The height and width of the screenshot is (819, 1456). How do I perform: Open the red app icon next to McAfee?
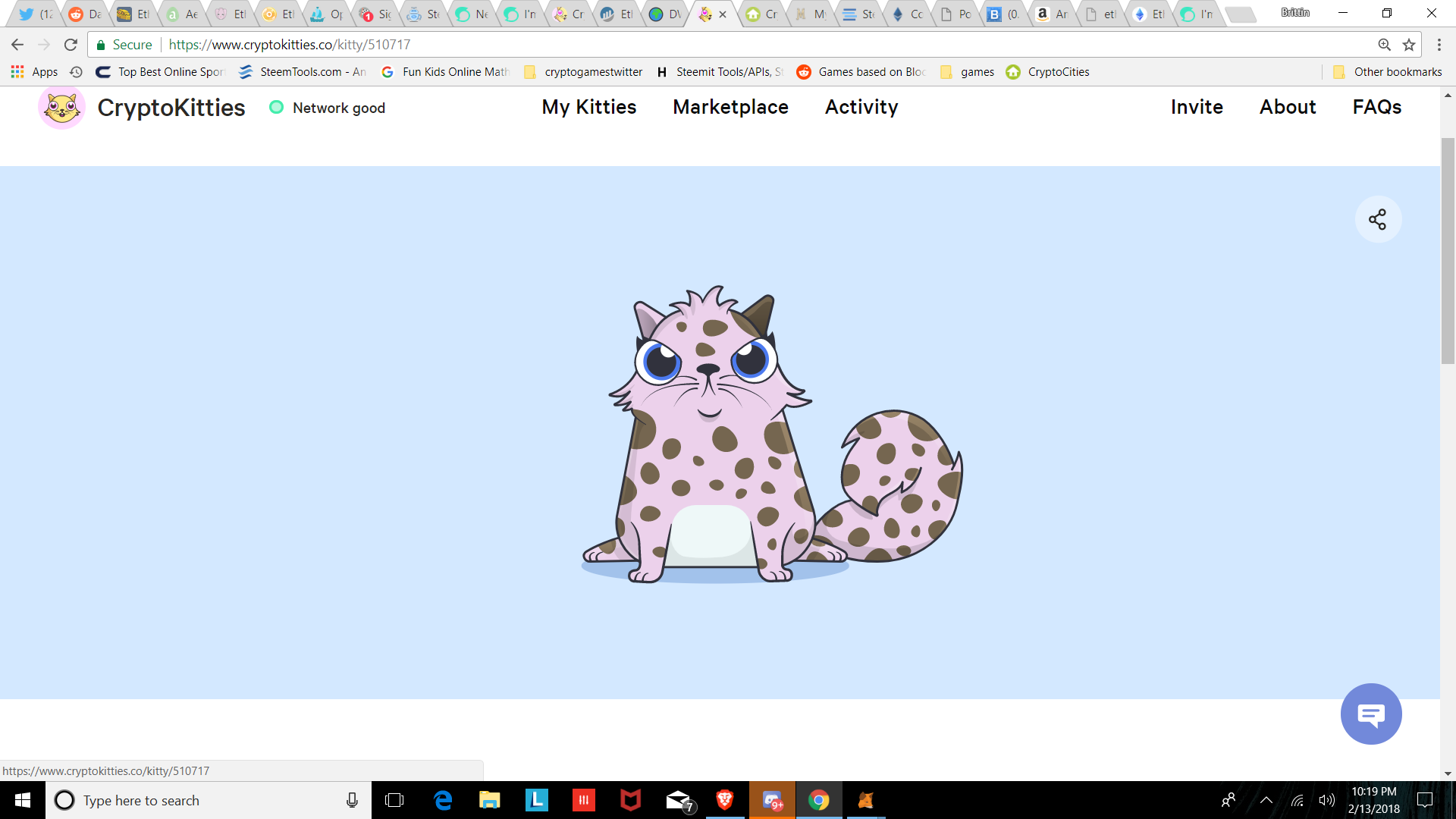(x=584, y=800)
